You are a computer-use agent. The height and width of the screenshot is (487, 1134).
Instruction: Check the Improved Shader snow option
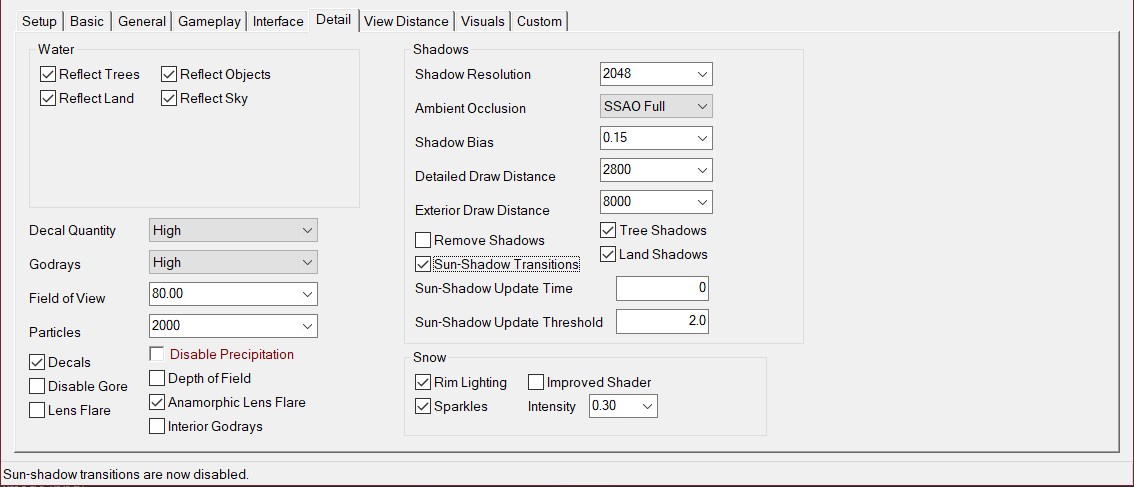(x=536, y=382)
